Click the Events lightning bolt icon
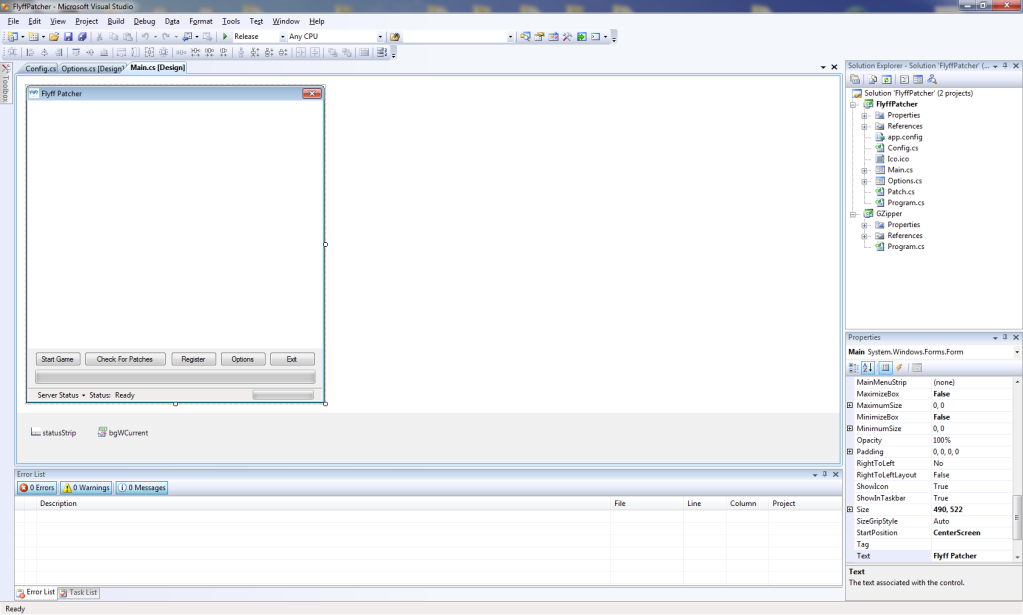This screenshot has height=615, width=1023. click(x=899, y=368)
